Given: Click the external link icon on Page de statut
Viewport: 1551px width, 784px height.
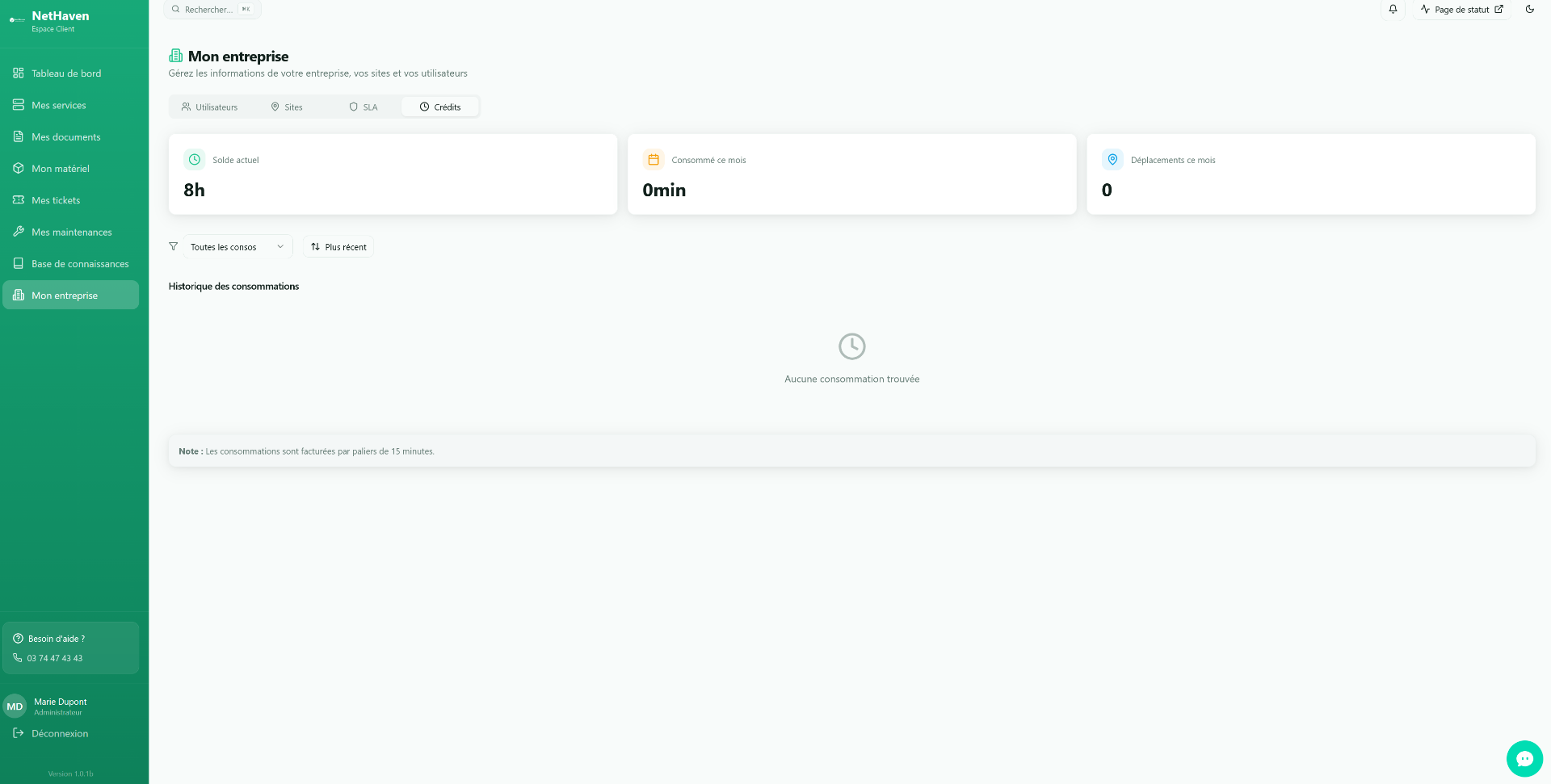Looking at the screenshot, I should [x=1499, y=10].
